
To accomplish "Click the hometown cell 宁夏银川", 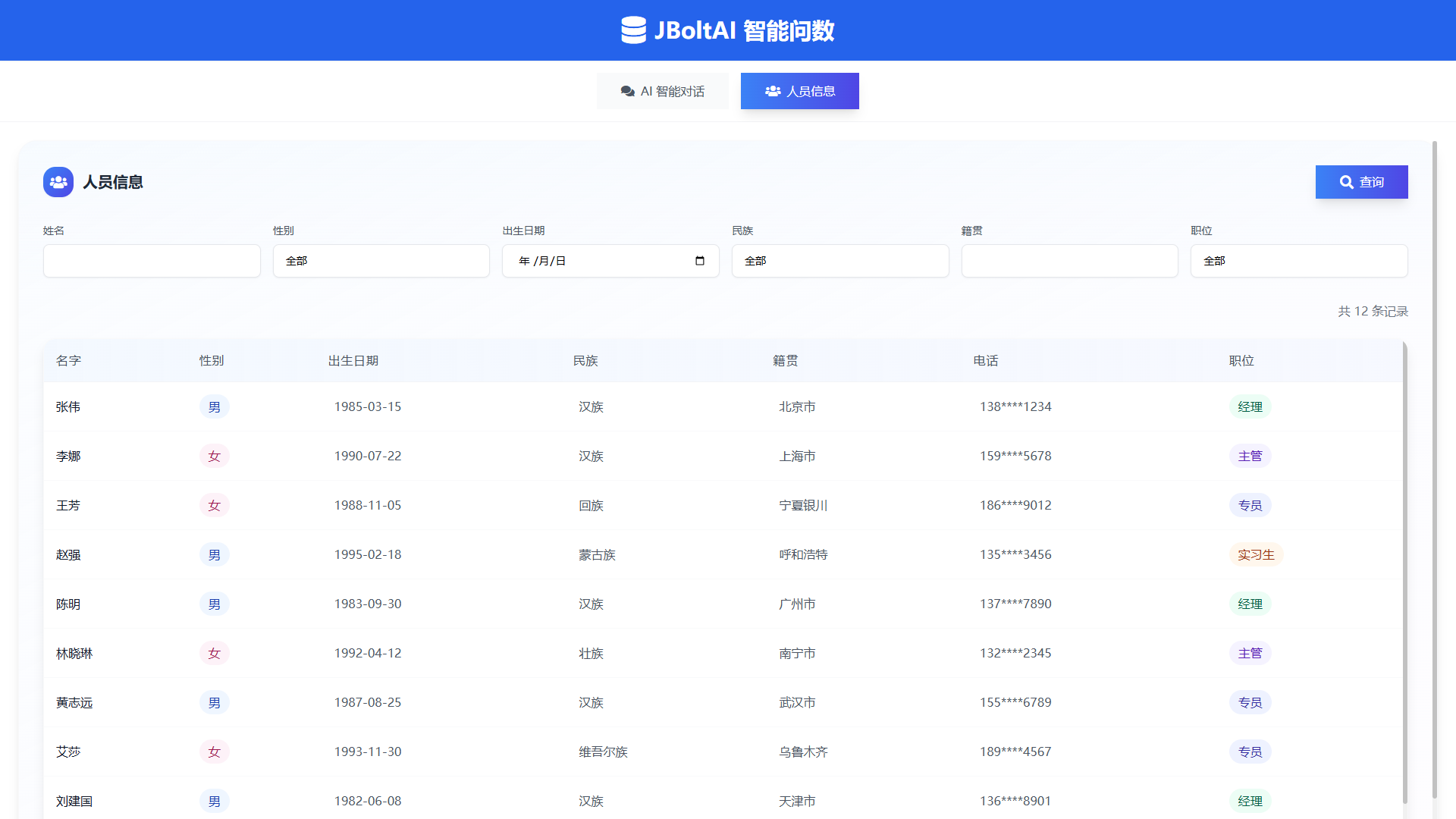I will click(x=803, y=506).
